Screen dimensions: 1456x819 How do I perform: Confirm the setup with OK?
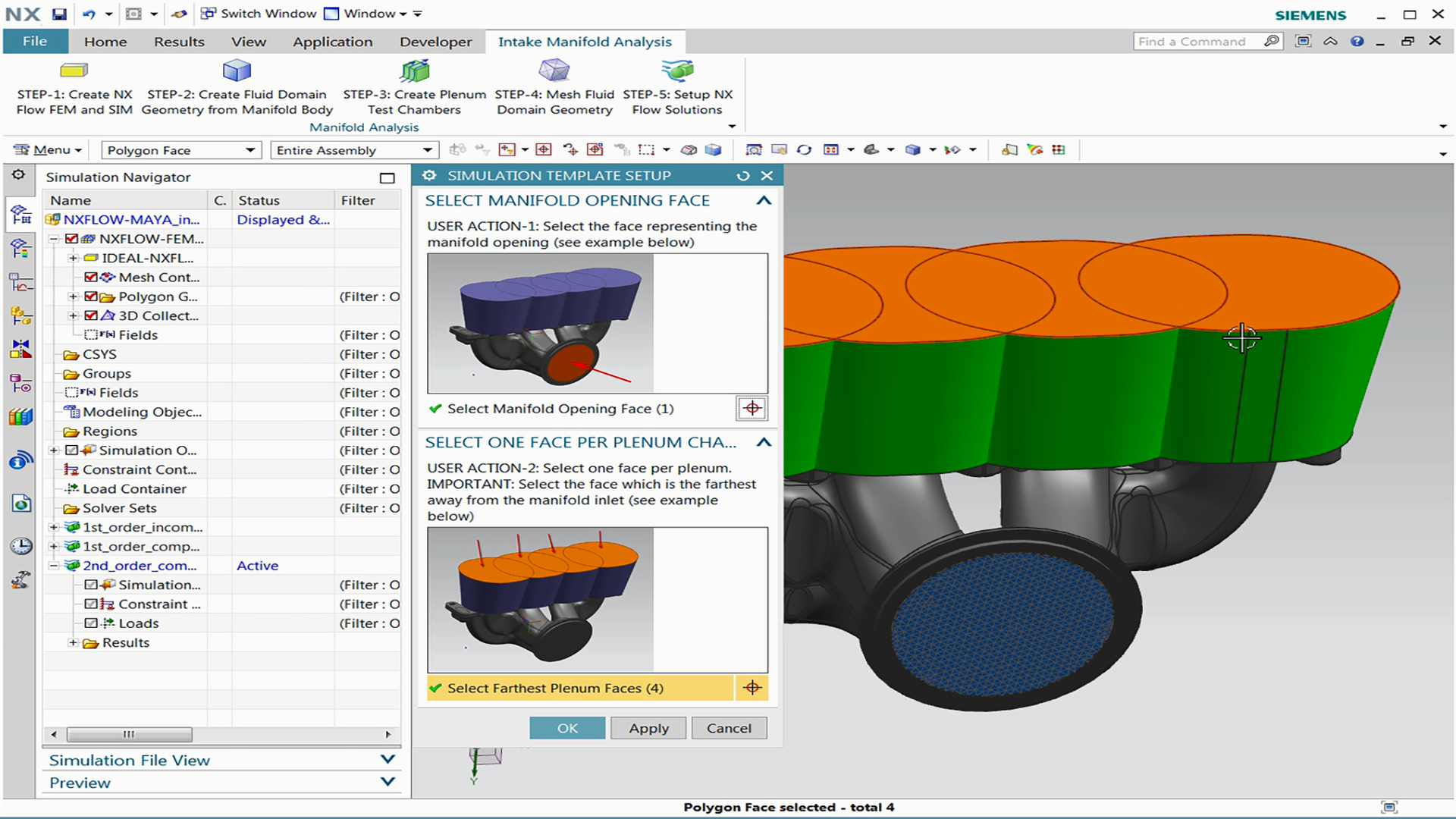(x=566, y=727)
